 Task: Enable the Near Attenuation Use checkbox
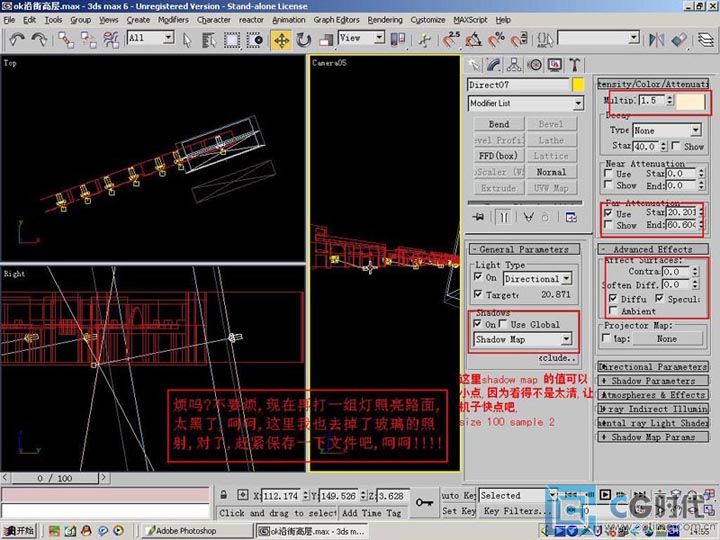click(608, 174)
